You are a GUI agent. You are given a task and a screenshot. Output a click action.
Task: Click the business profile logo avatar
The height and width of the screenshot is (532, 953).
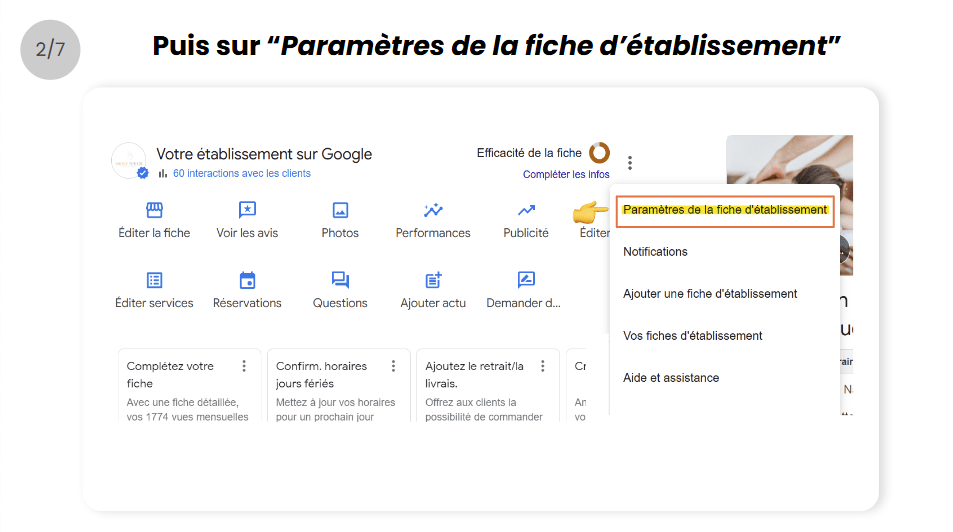[x=129, y=161]
